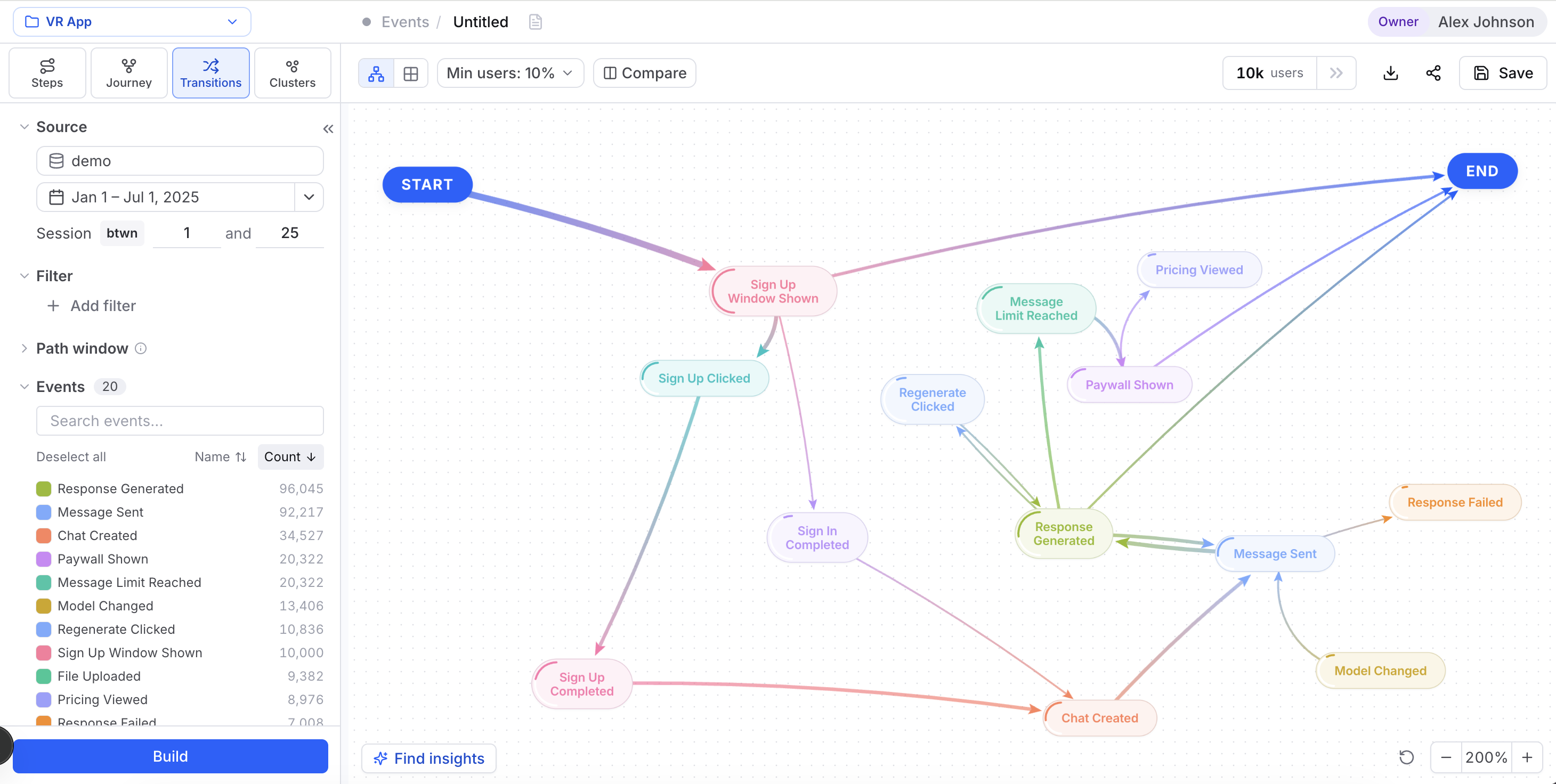Click the double arrow next to users

[x=1336, y=73]
